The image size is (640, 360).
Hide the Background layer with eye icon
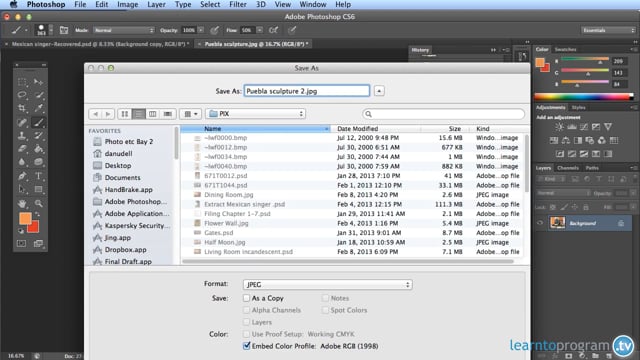coord(540,223)
